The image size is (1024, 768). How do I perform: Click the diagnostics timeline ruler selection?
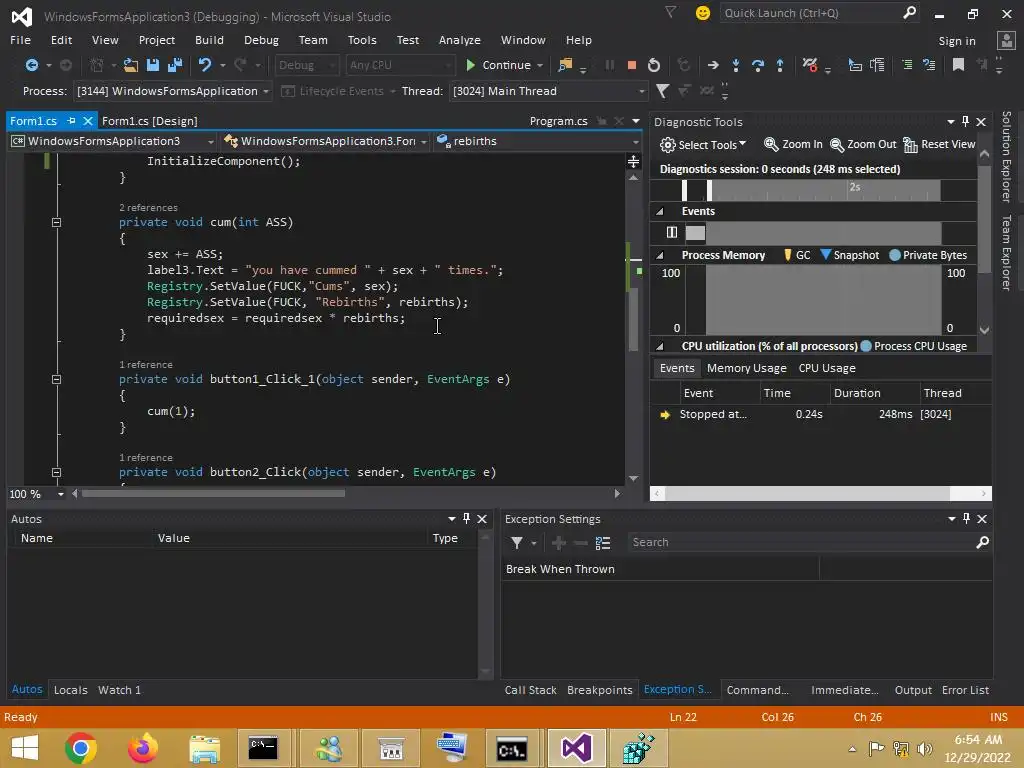tap(697, 189)
